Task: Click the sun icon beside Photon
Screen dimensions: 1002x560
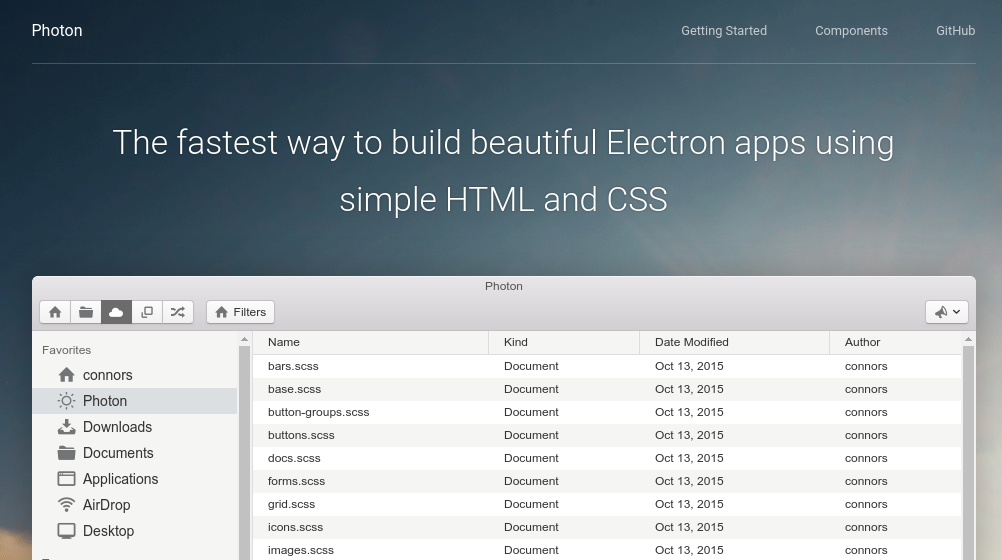Action: point(66,401)
